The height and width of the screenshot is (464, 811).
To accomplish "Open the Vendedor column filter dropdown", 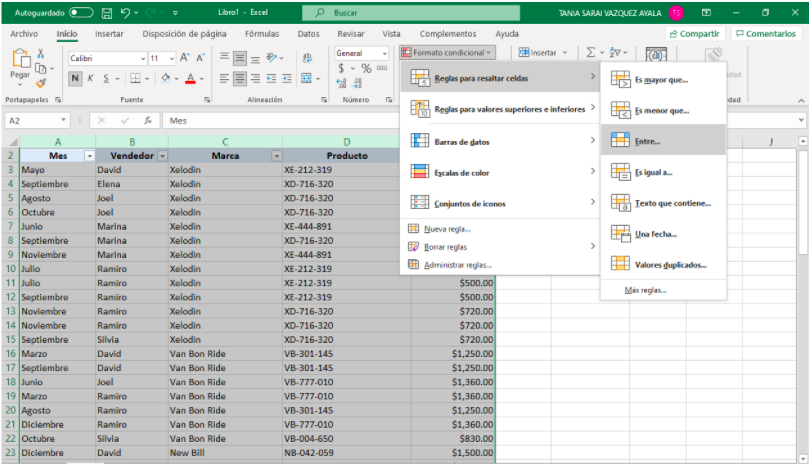I will click(162, 156).
